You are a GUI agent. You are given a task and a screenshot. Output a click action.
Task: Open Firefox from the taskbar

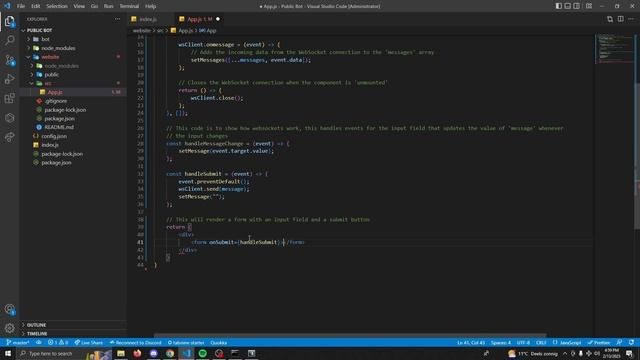(137, 353)
